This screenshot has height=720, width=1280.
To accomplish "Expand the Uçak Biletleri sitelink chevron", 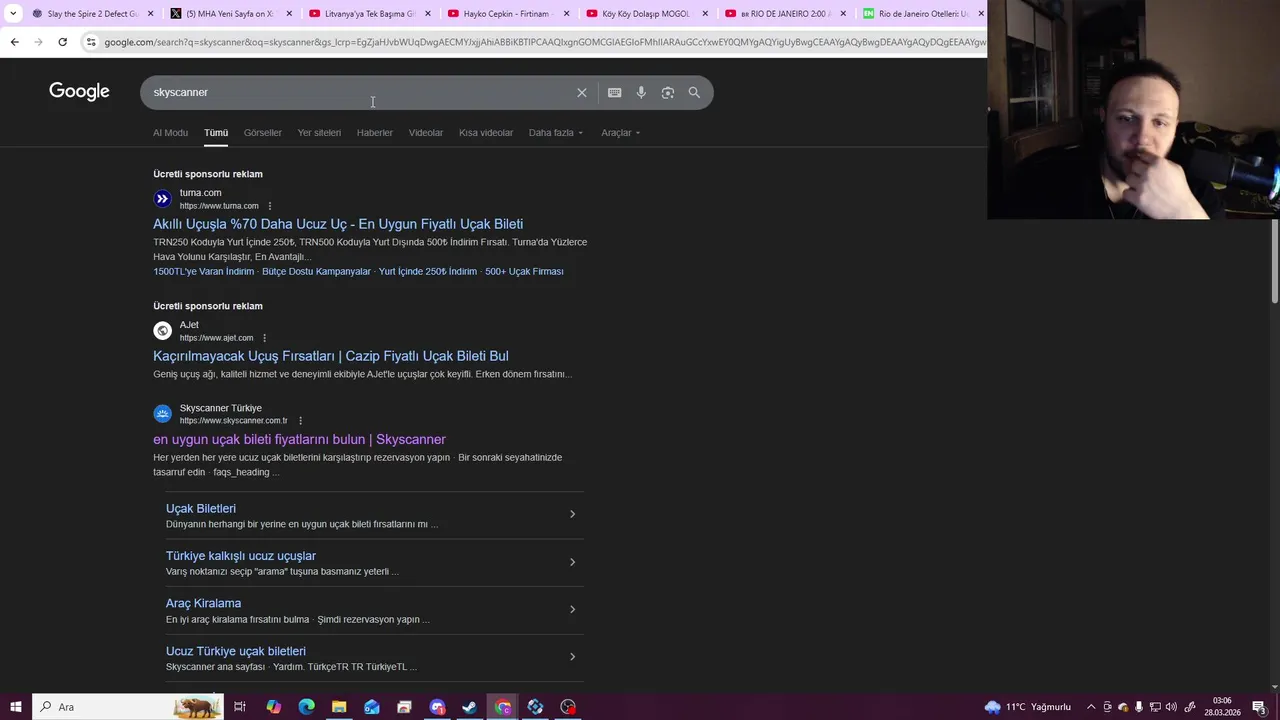I will coord(572,514).
